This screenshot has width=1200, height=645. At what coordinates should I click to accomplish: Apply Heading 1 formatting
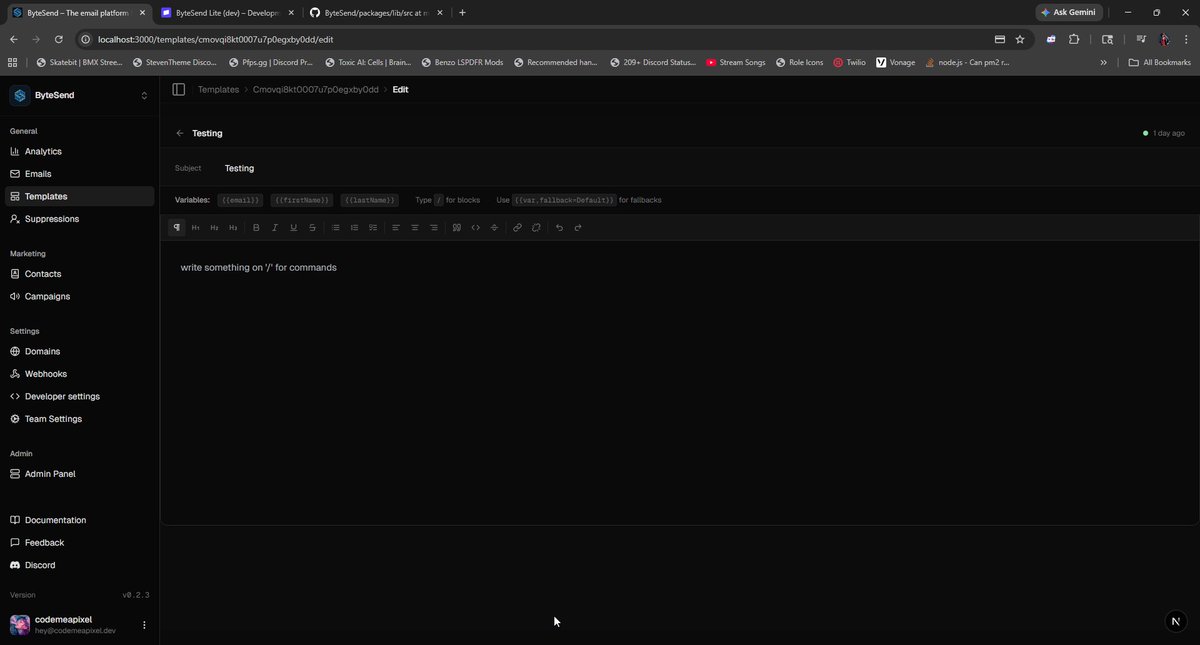tap(196, 227)
